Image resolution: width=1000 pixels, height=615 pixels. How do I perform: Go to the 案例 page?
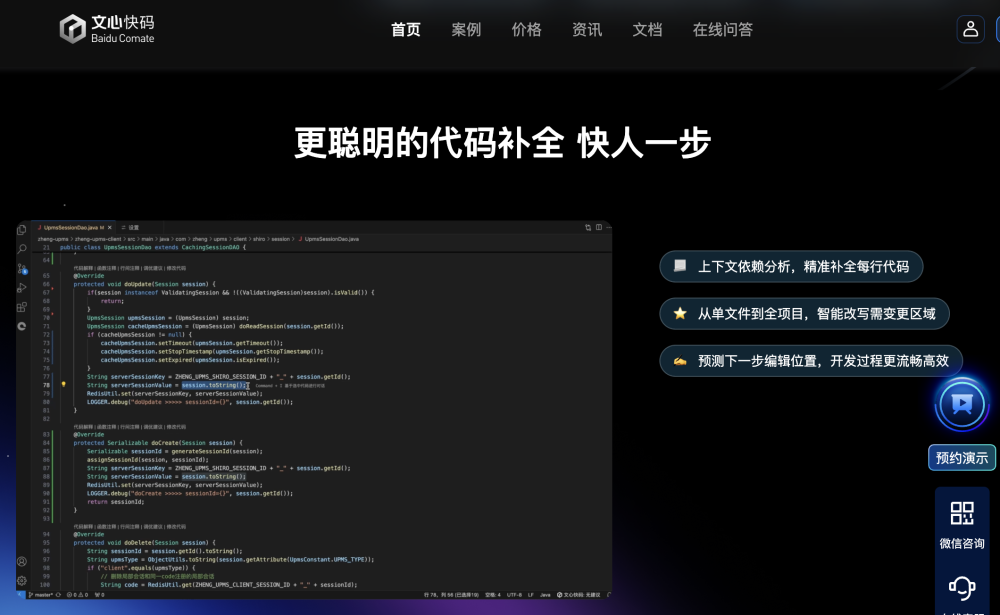click(466, 30)
